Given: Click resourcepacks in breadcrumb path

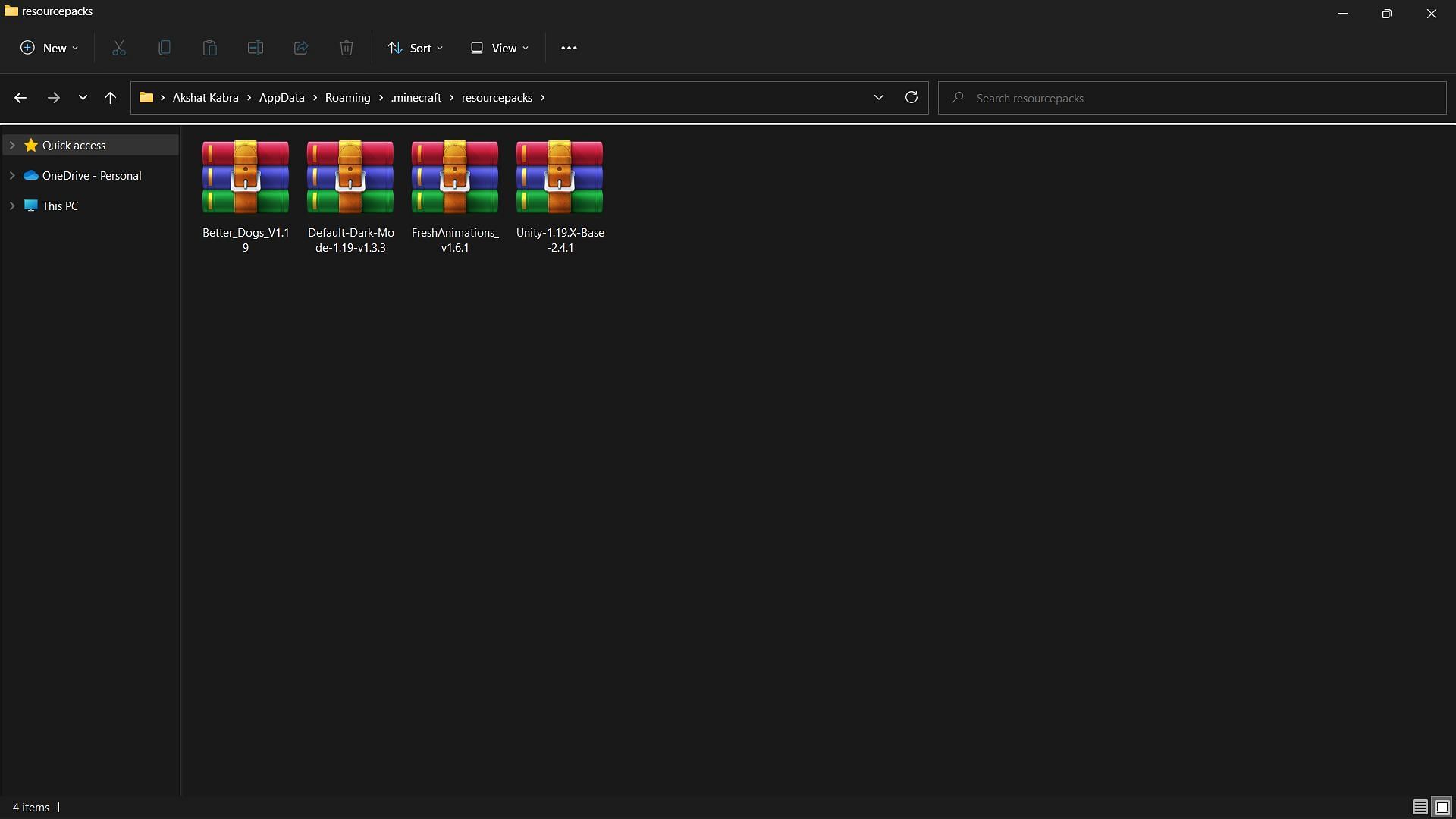Looking at the screenshot, I should [x=497, y=98].
